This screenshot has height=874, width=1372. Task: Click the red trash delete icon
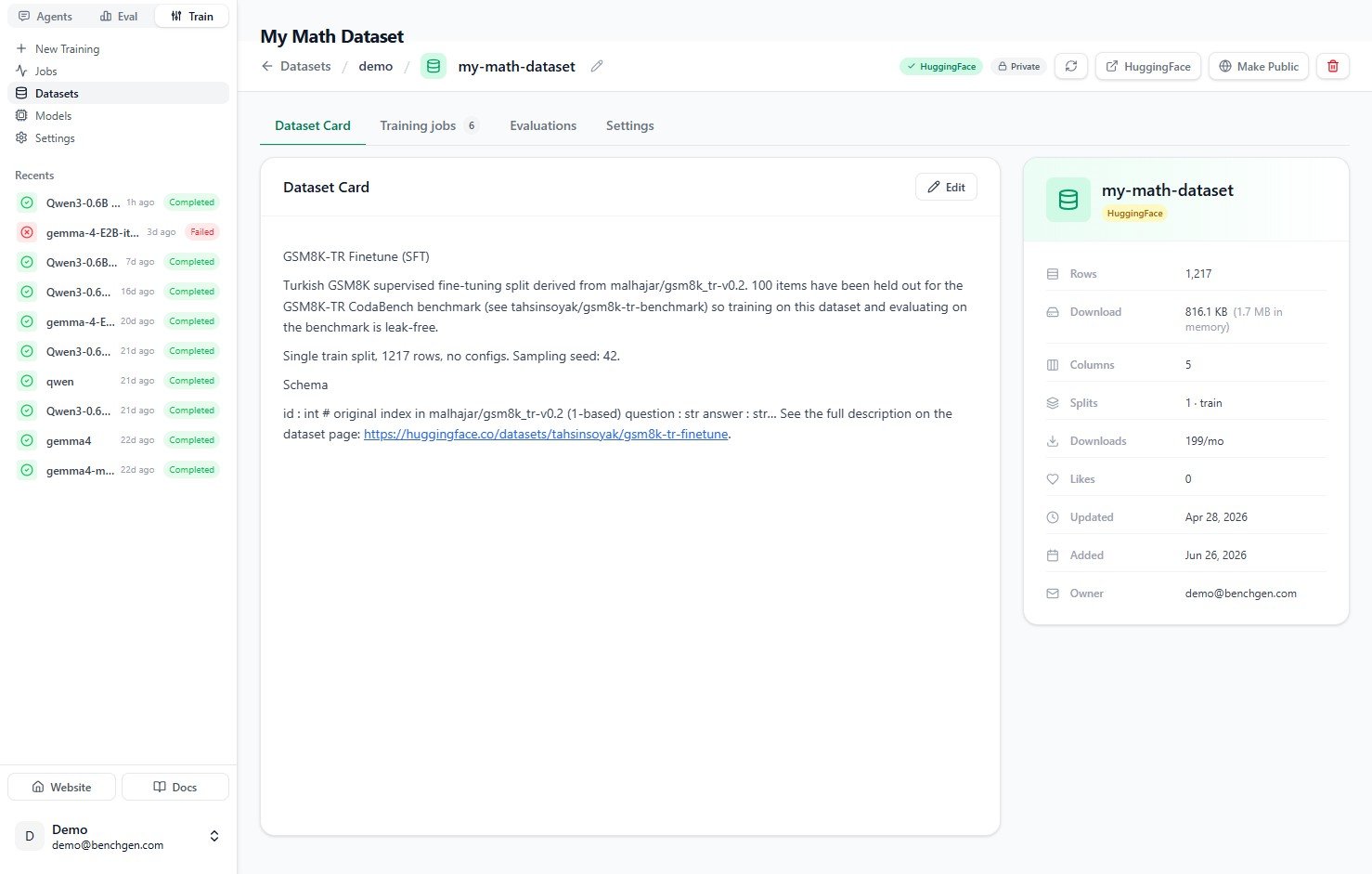coord(1333,66)
